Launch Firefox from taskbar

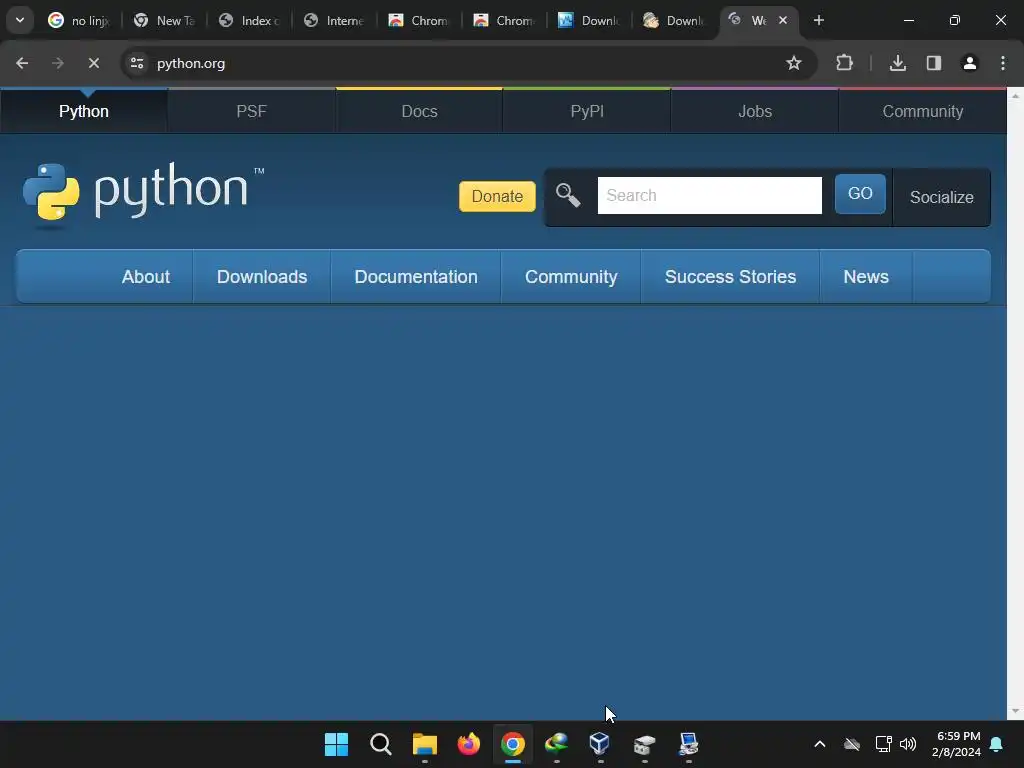coord(468,744)
